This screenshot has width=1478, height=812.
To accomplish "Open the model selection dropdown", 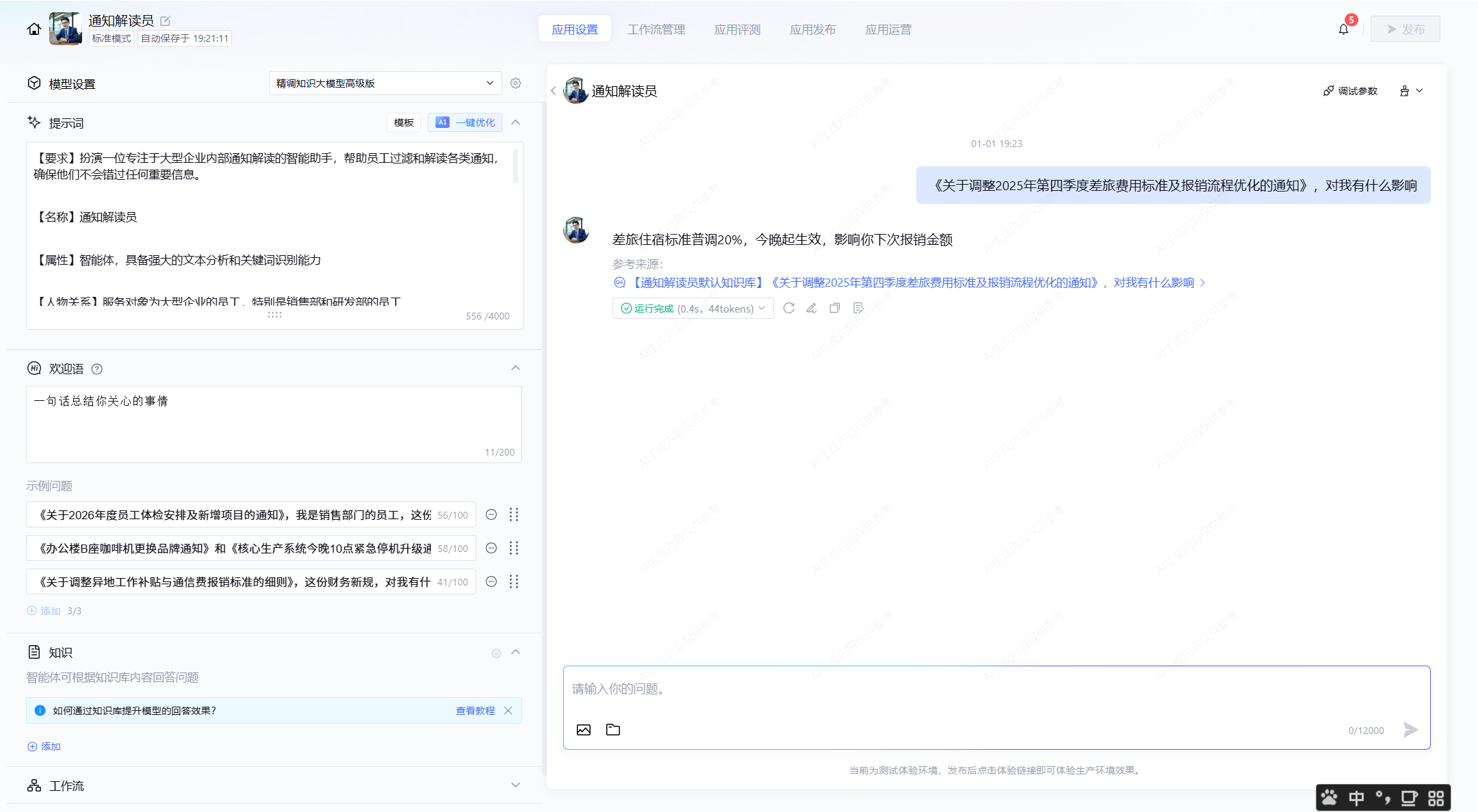I will pos(385,83).
